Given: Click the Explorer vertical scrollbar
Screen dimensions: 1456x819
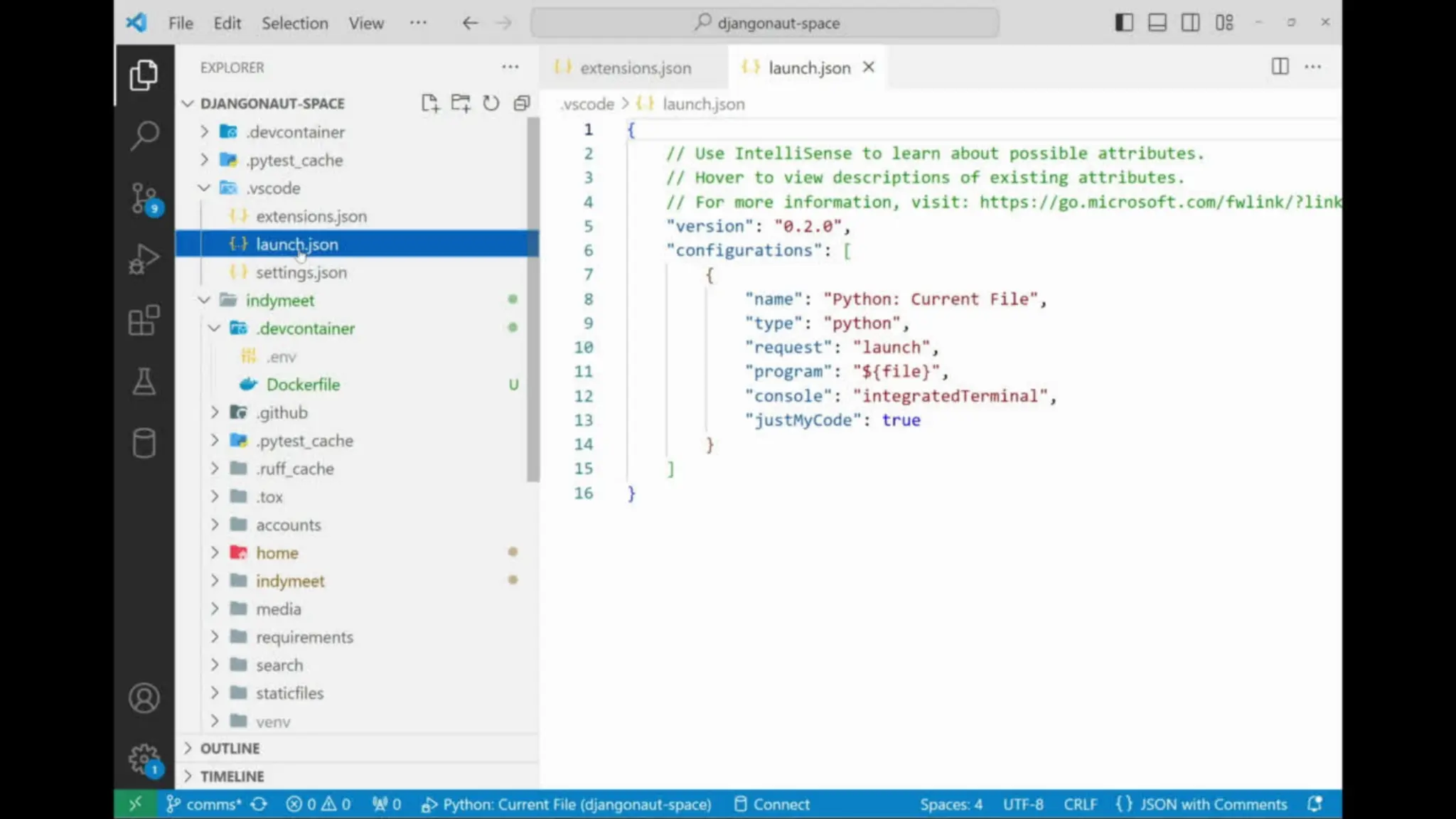Looking at the screenshot, I should pos(533,299).
